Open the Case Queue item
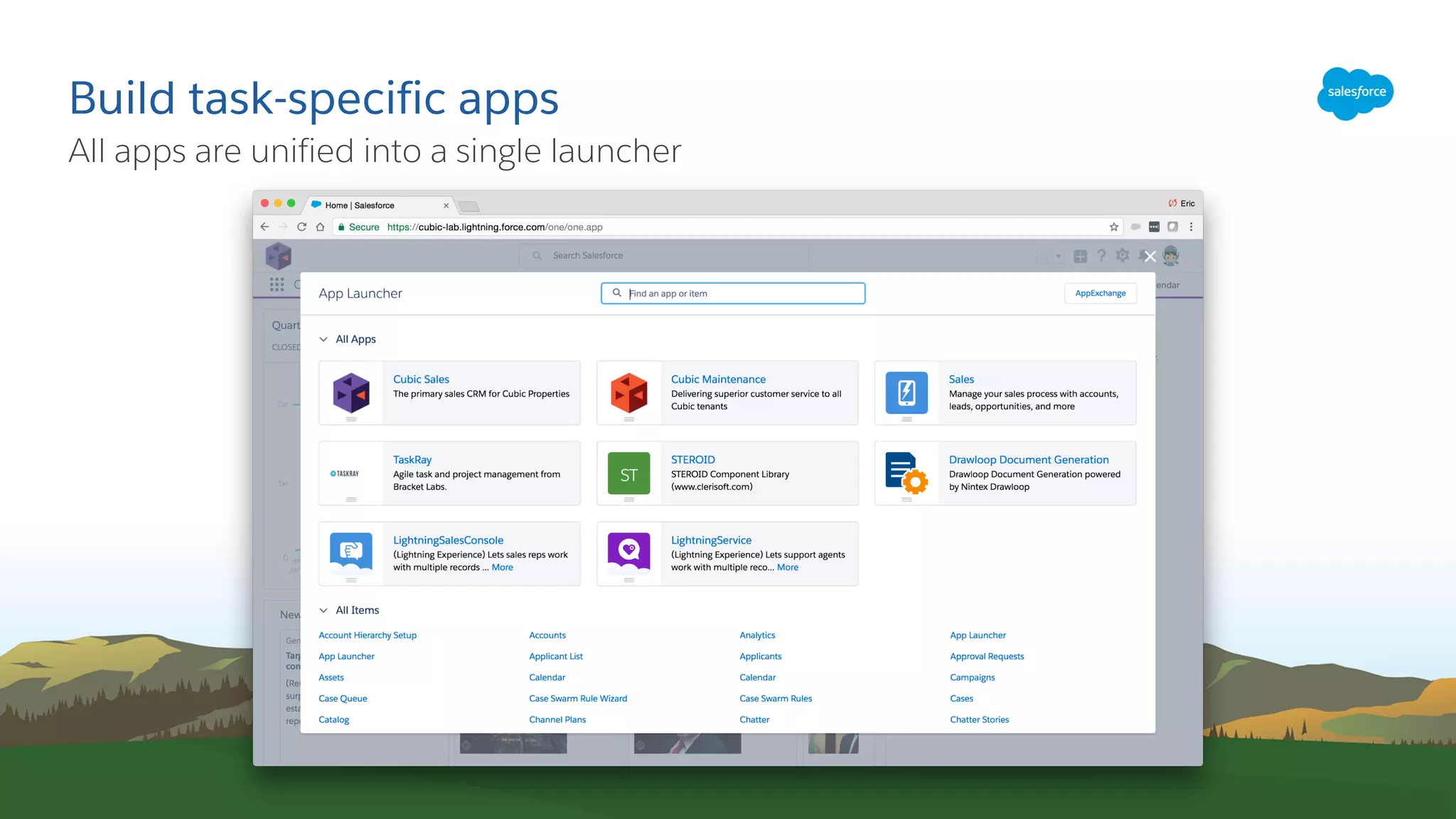 [x=343, y=699]
